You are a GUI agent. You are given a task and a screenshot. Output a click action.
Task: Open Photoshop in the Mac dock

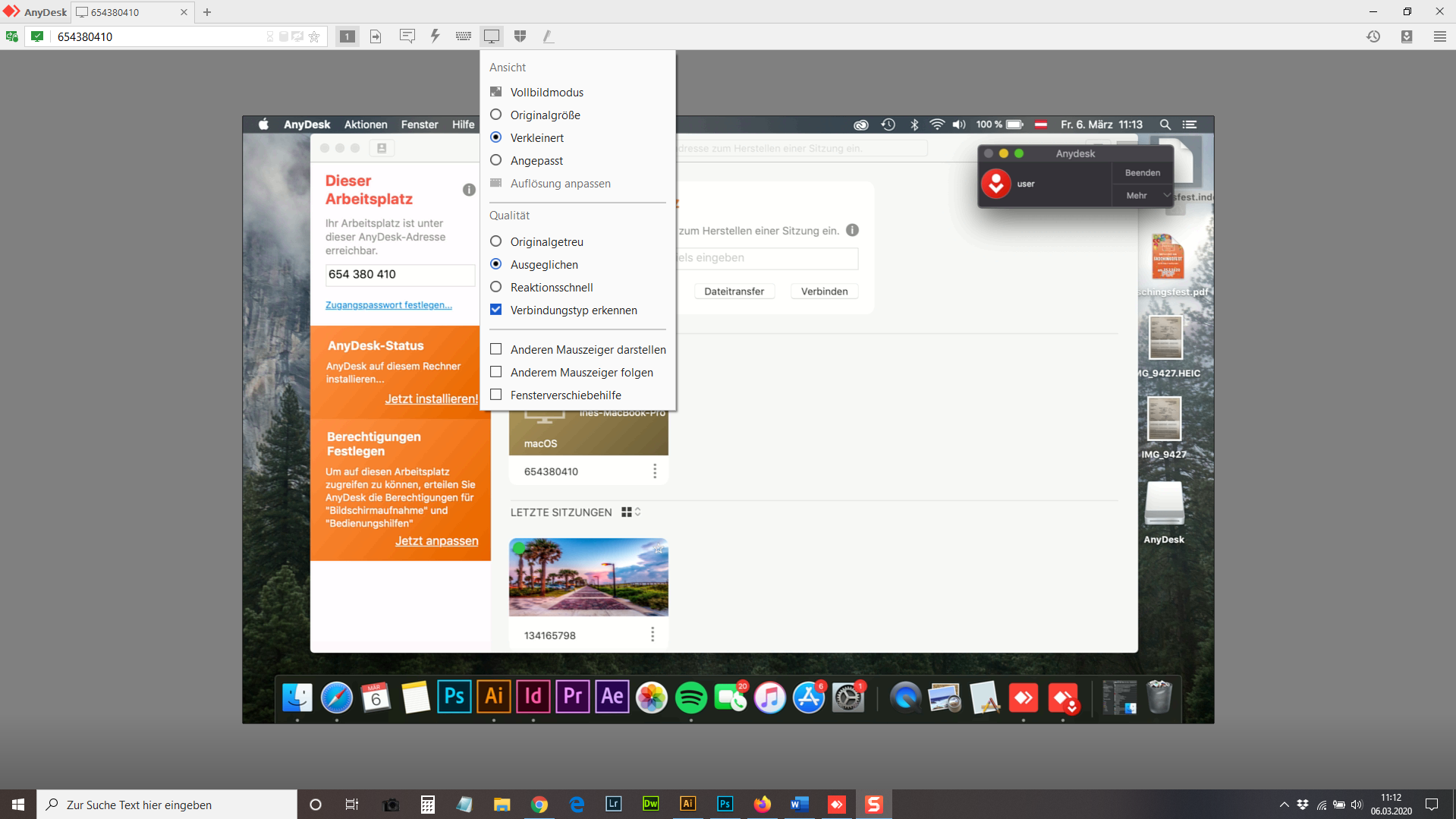pyautogui.click(x=454, y=697)
